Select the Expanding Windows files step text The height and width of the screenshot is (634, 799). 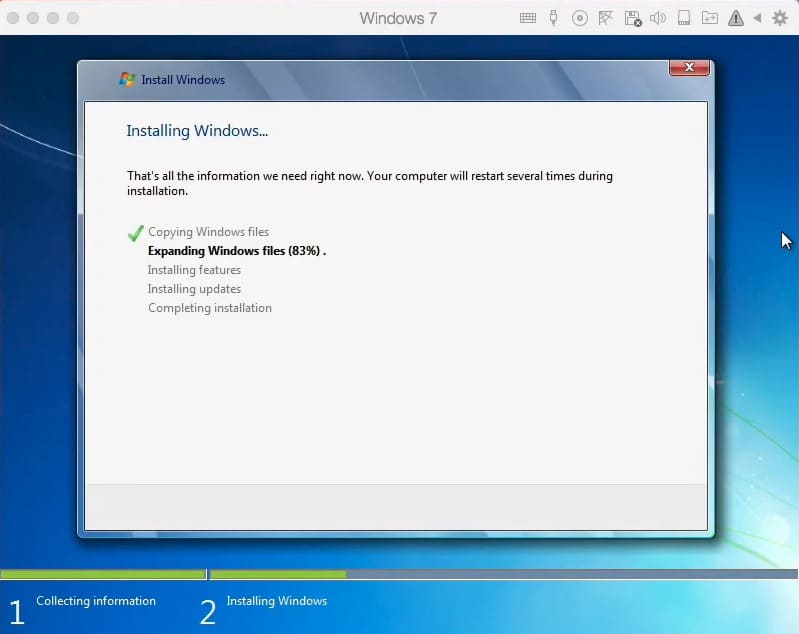tap(236, 251)
